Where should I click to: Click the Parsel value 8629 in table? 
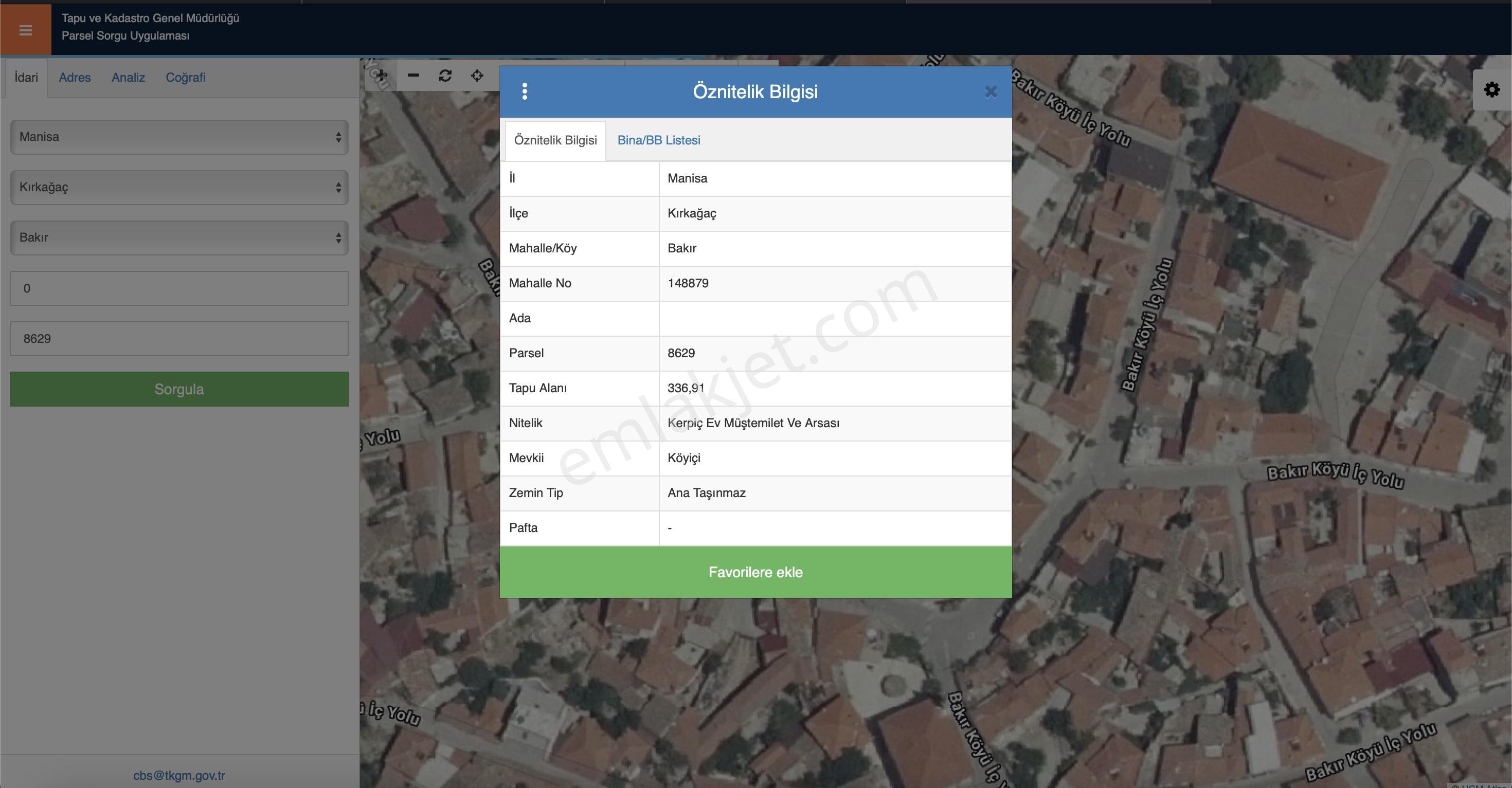(x=681, y=353)
